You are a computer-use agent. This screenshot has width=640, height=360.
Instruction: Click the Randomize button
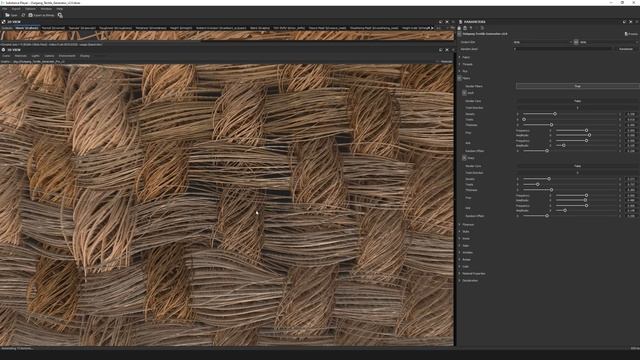pyautogui.click(x=626, y=49)
